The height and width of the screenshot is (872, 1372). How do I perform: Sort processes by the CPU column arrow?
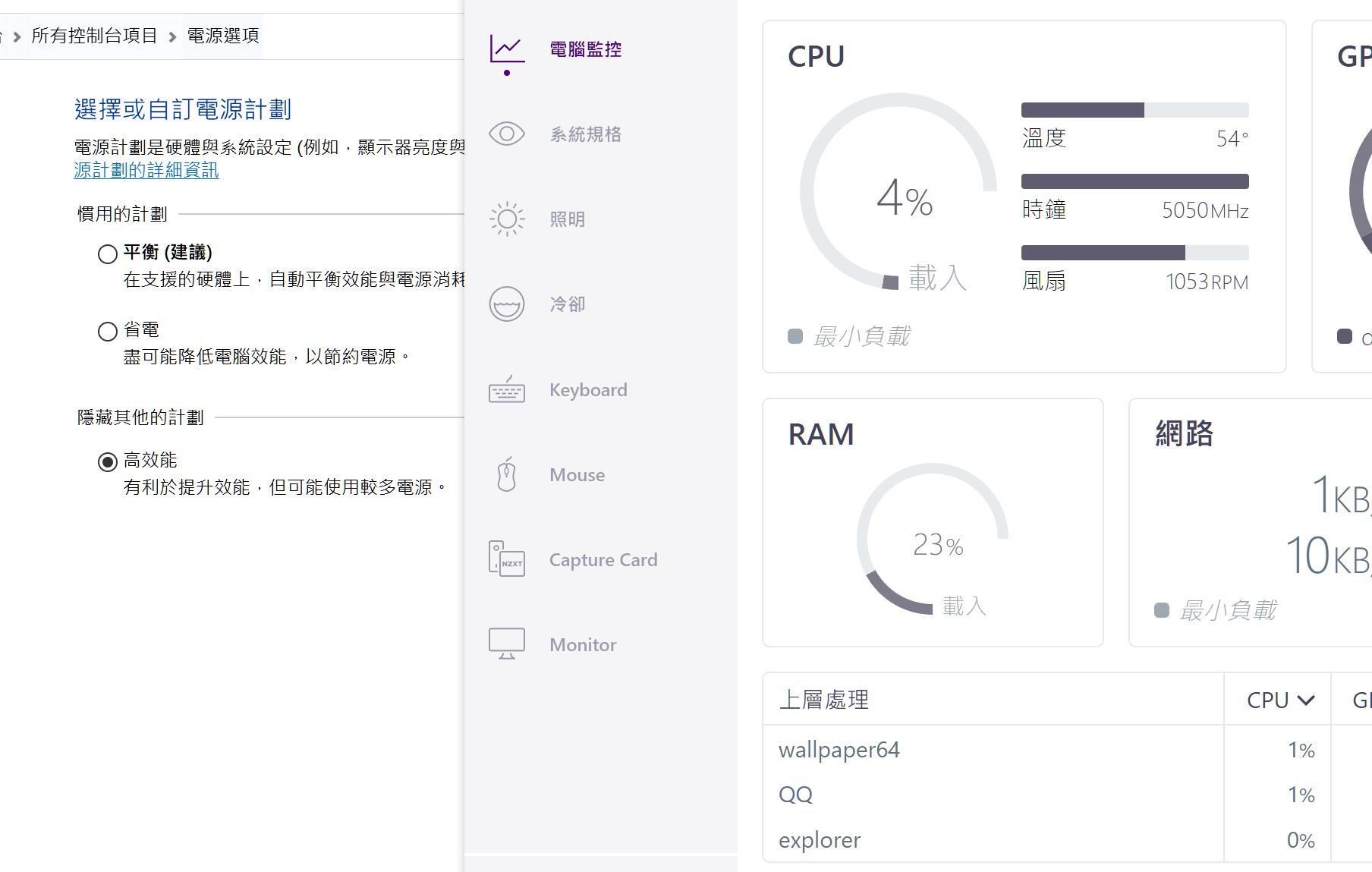click(x=1305, y=700)
